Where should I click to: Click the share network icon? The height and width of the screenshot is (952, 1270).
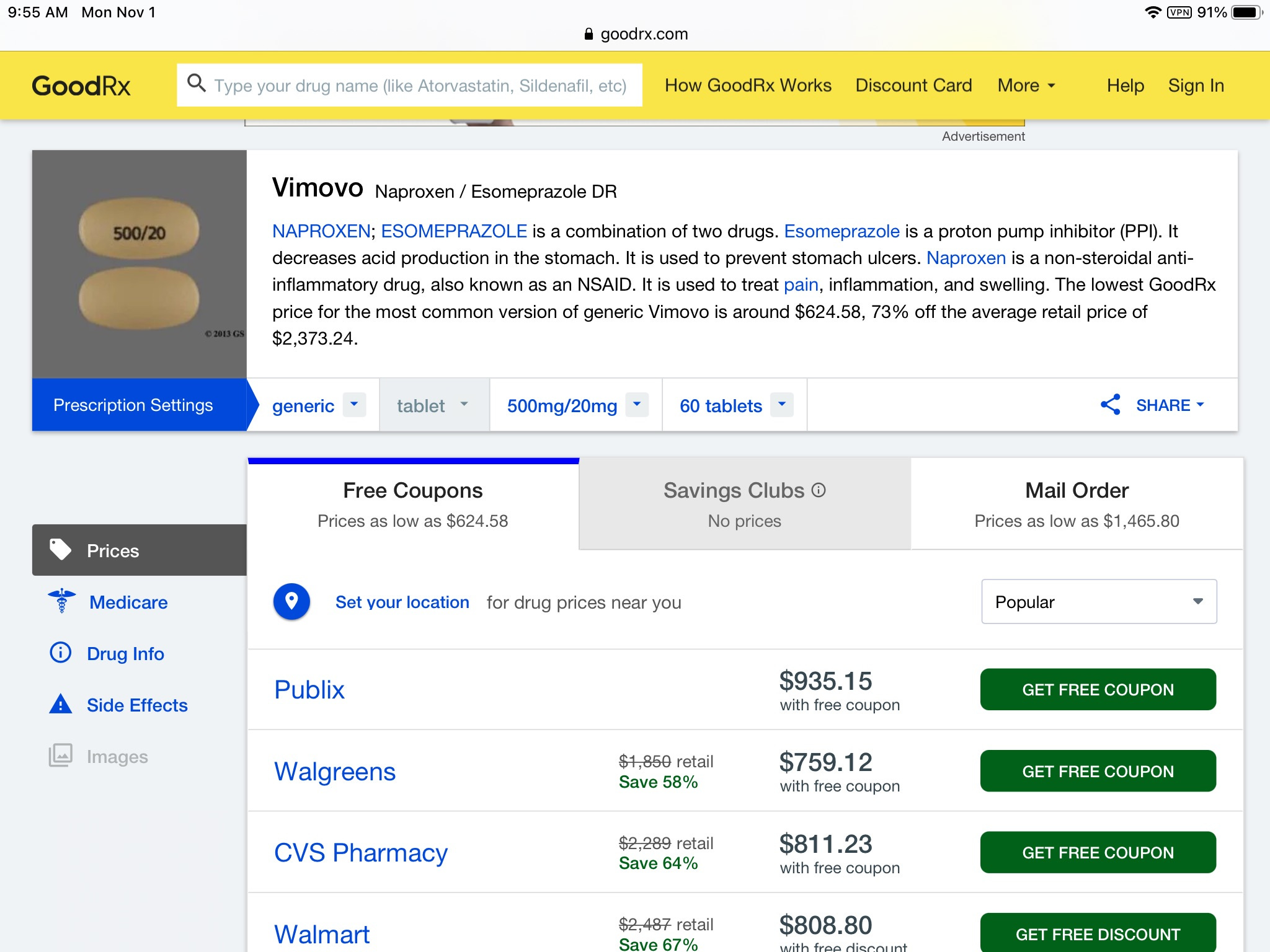tap(1110, 405)
